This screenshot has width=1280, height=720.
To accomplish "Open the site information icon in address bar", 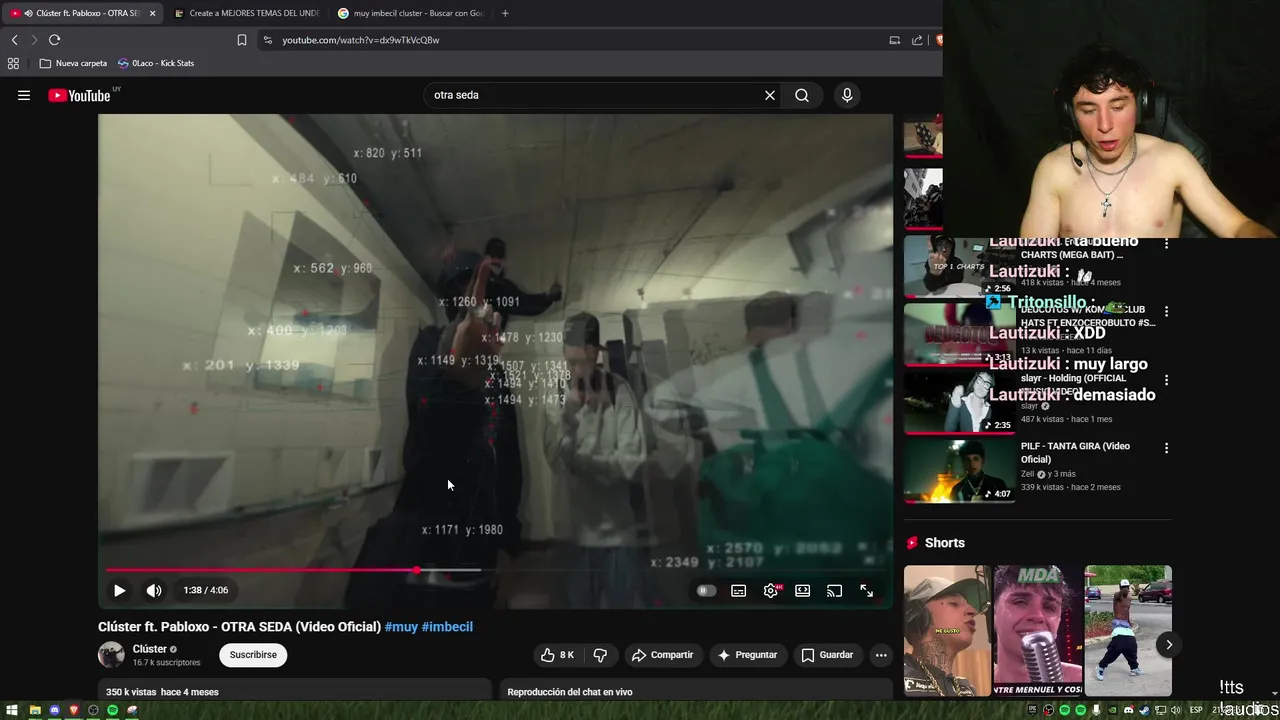I will (267, 40).
